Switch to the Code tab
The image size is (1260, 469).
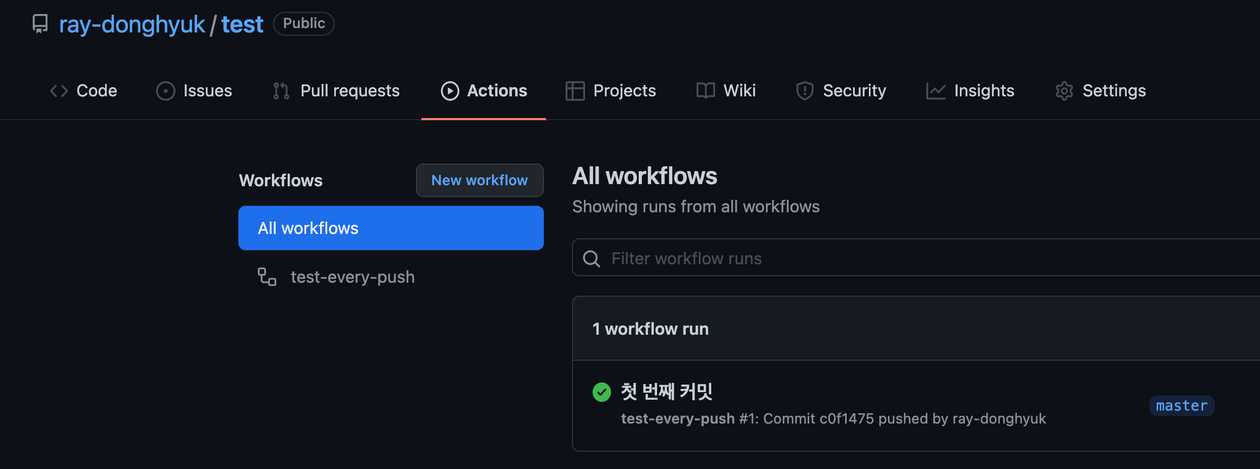(x=83, y=90)
